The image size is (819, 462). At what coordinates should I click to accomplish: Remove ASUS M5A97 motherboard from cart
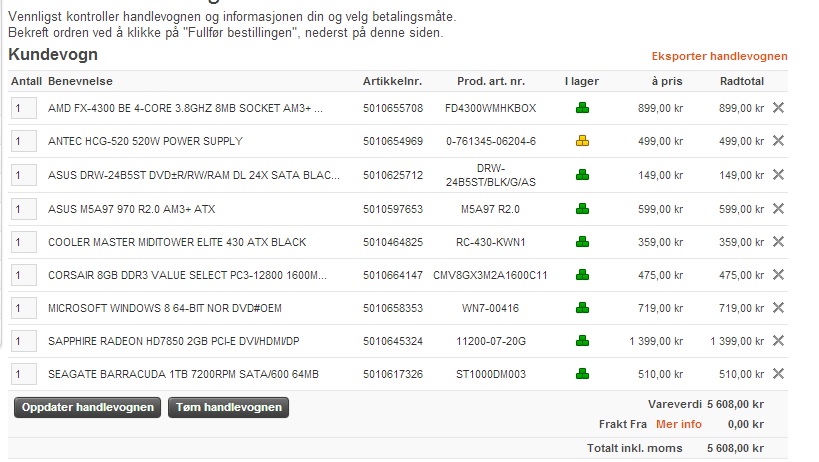tap(778, 208)
